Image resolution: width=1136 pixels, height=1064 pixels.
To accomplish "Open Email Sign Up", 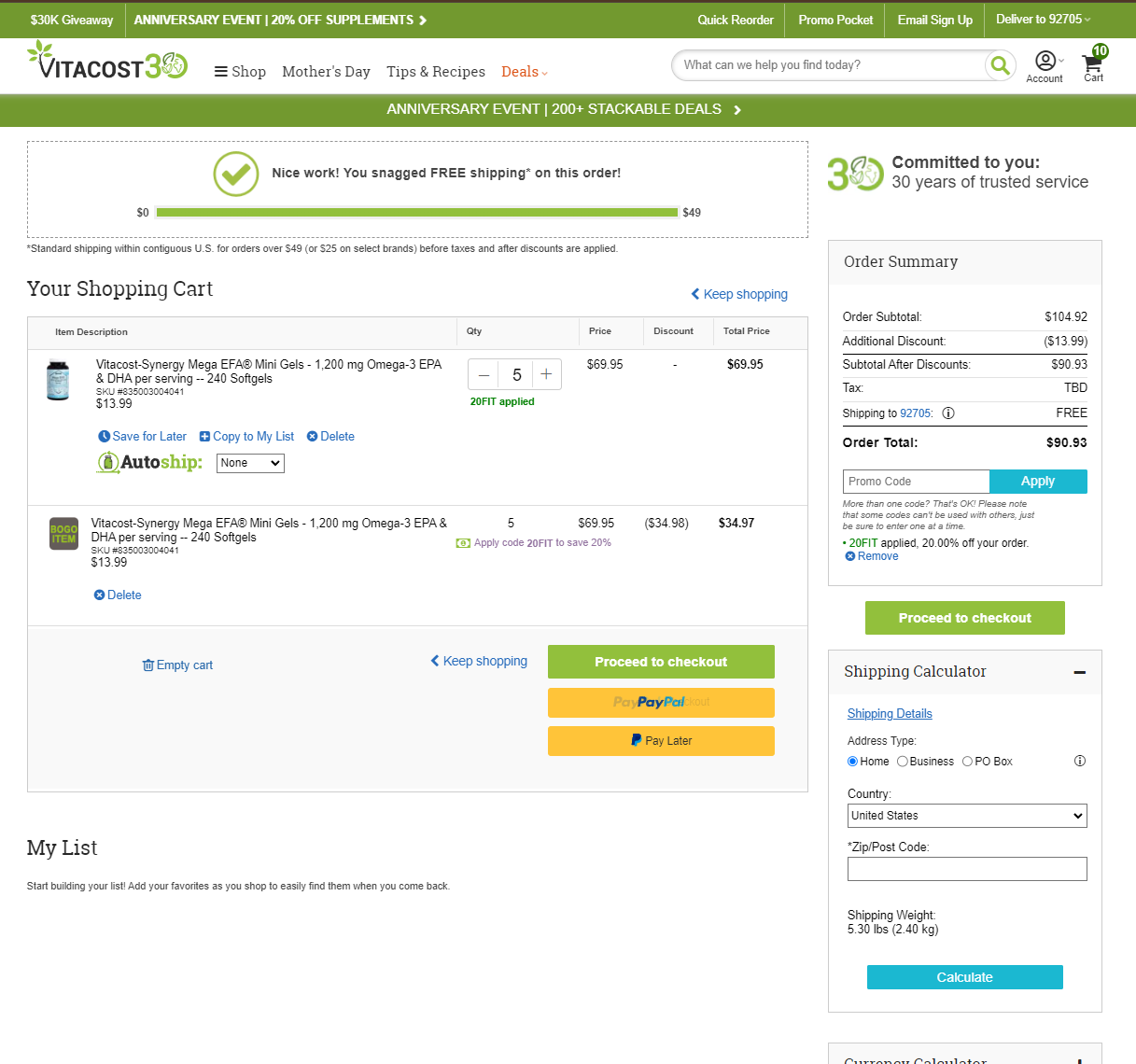I will pos(934,20).
